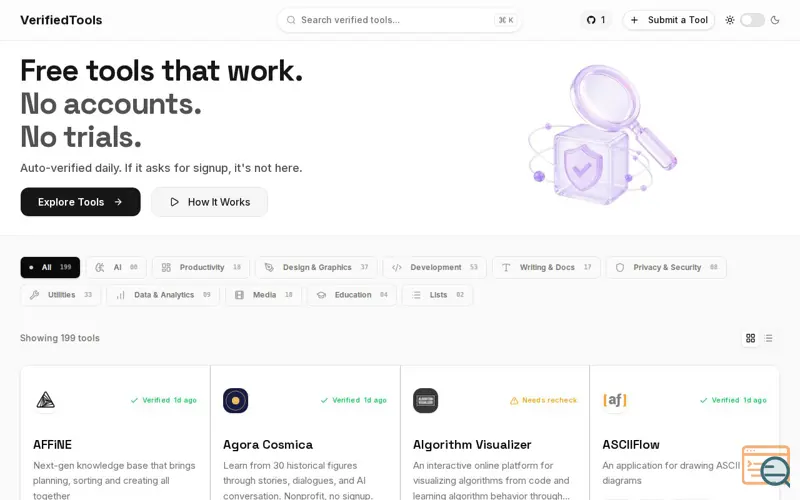Click the Showing 199 tools text

click(x=60, y=338)
